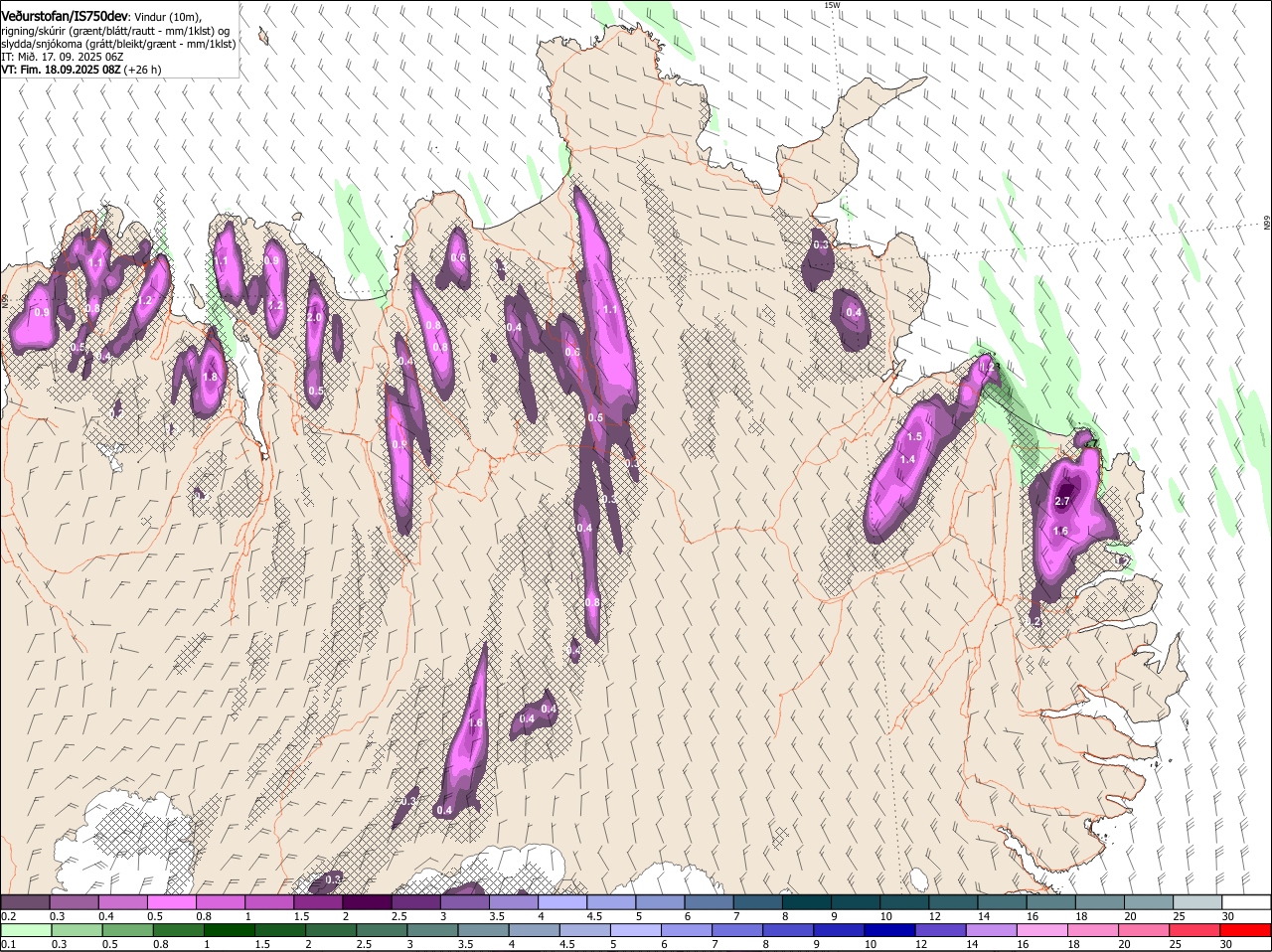Click bright red lower swatch after 30
The image size is (1272, 952).
pos(1245,930)
